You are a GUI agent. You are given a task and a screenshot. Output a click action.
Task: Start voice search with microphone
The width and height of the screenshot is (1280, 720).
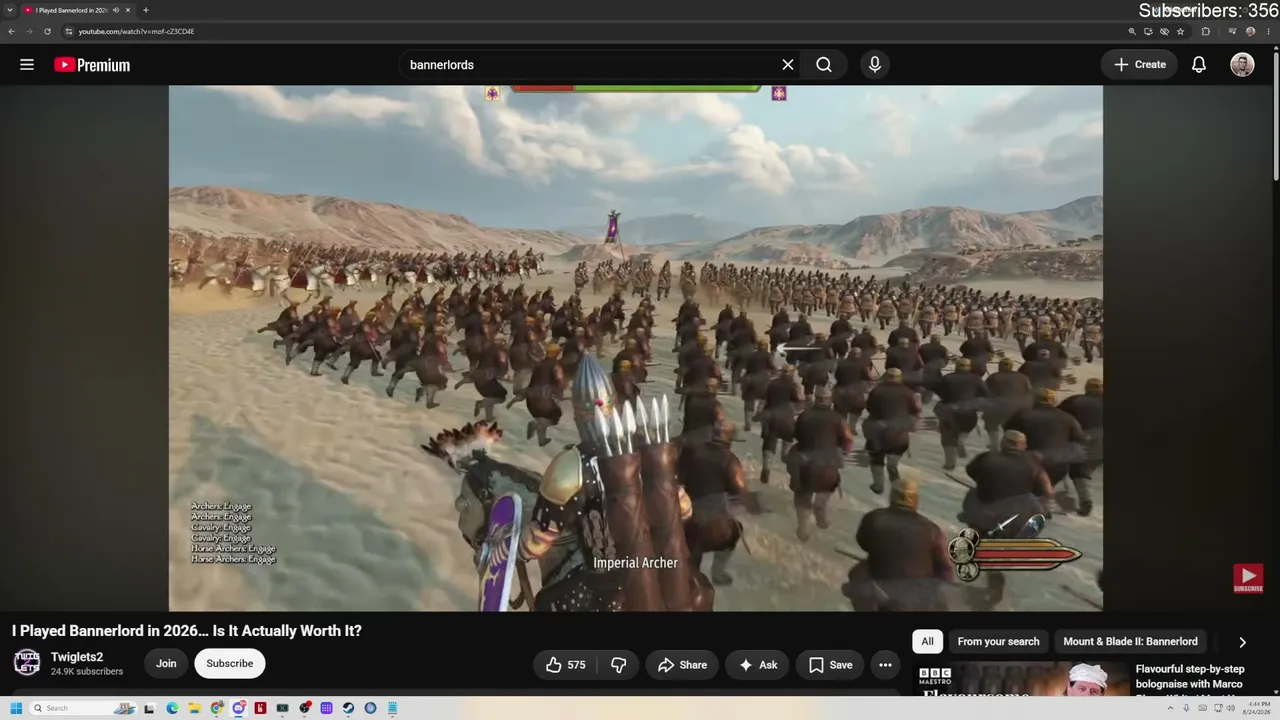point(875,65)
